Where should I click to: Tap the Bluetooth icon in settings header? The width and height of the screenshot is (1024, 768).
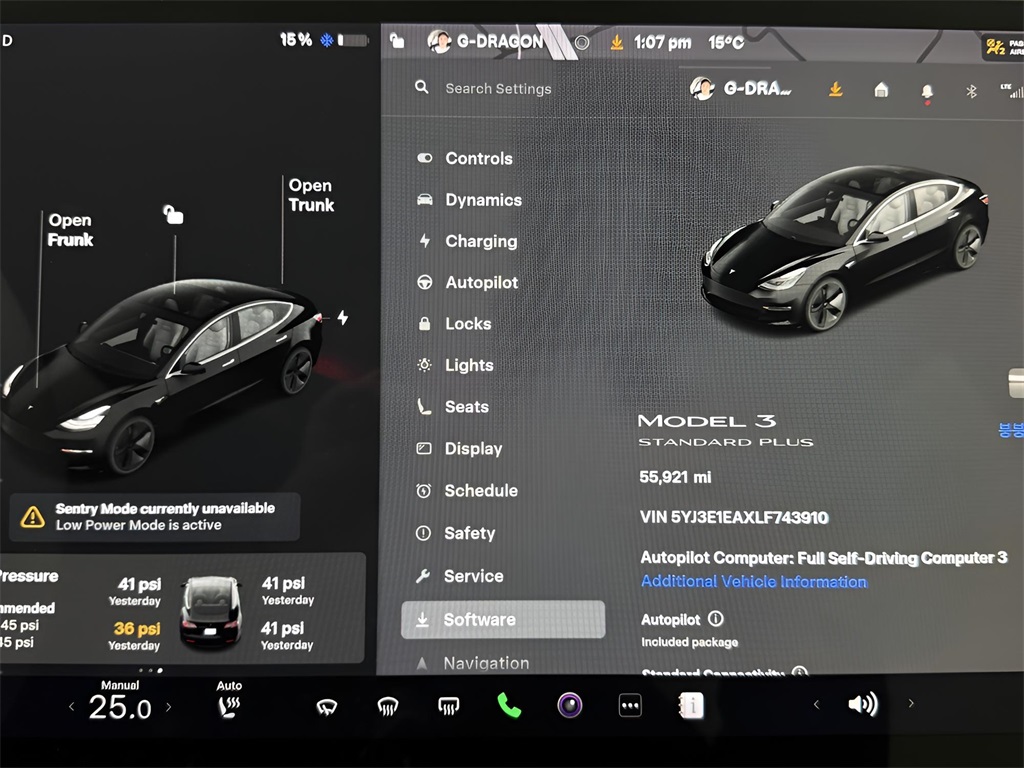point(970,90)
